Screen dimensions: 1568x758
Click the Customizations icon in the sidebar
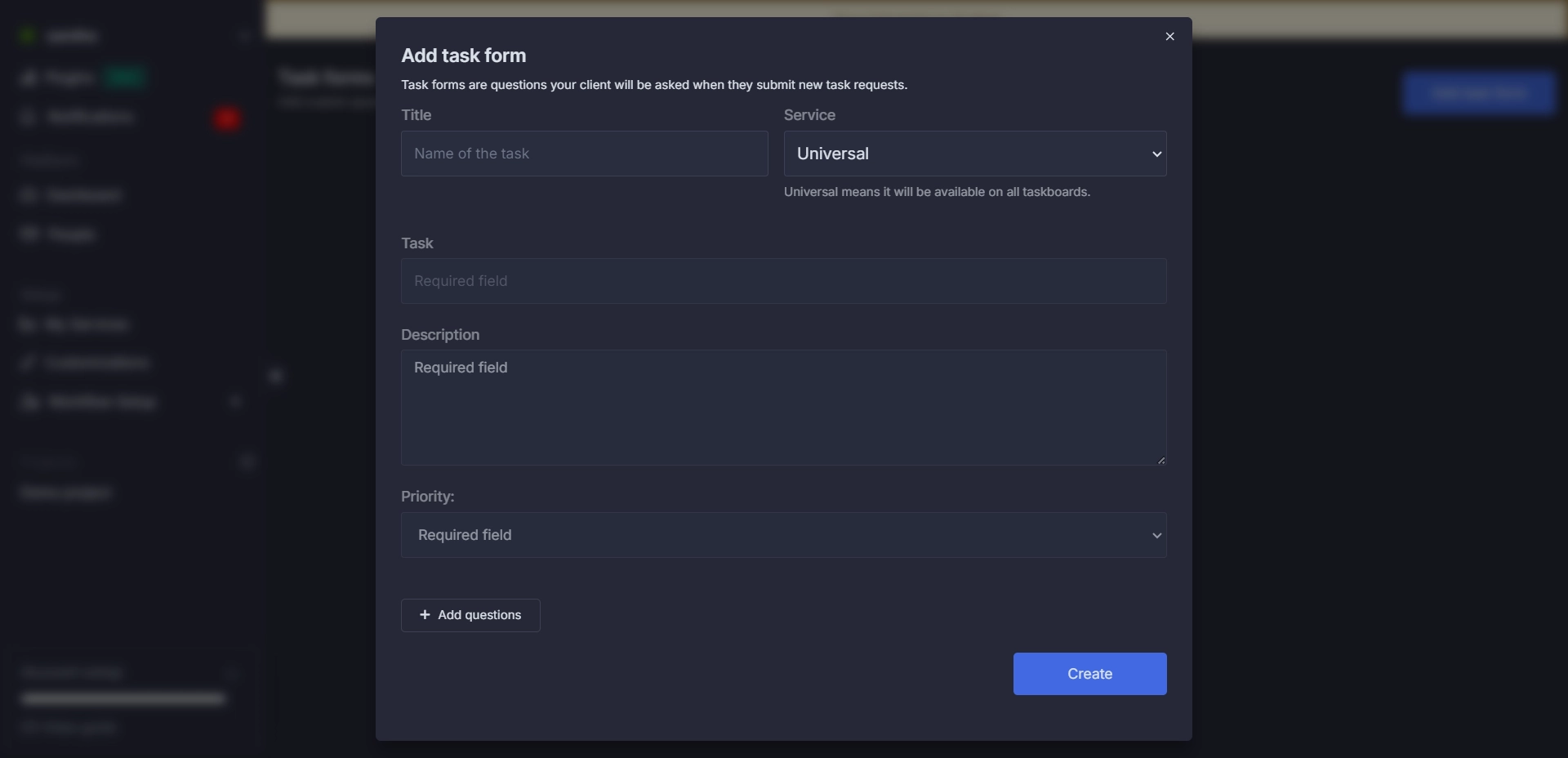(x=29, y=362)
